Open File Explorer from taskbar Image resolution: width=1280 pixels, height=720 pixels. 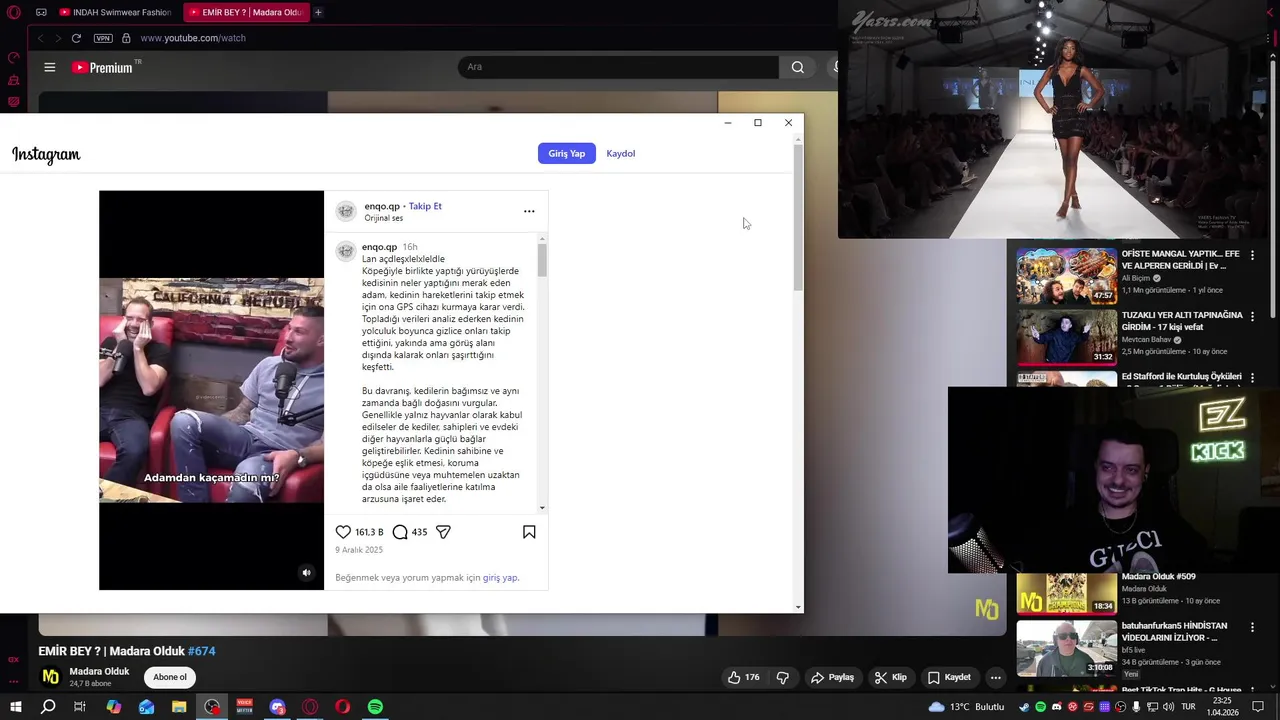179,707
